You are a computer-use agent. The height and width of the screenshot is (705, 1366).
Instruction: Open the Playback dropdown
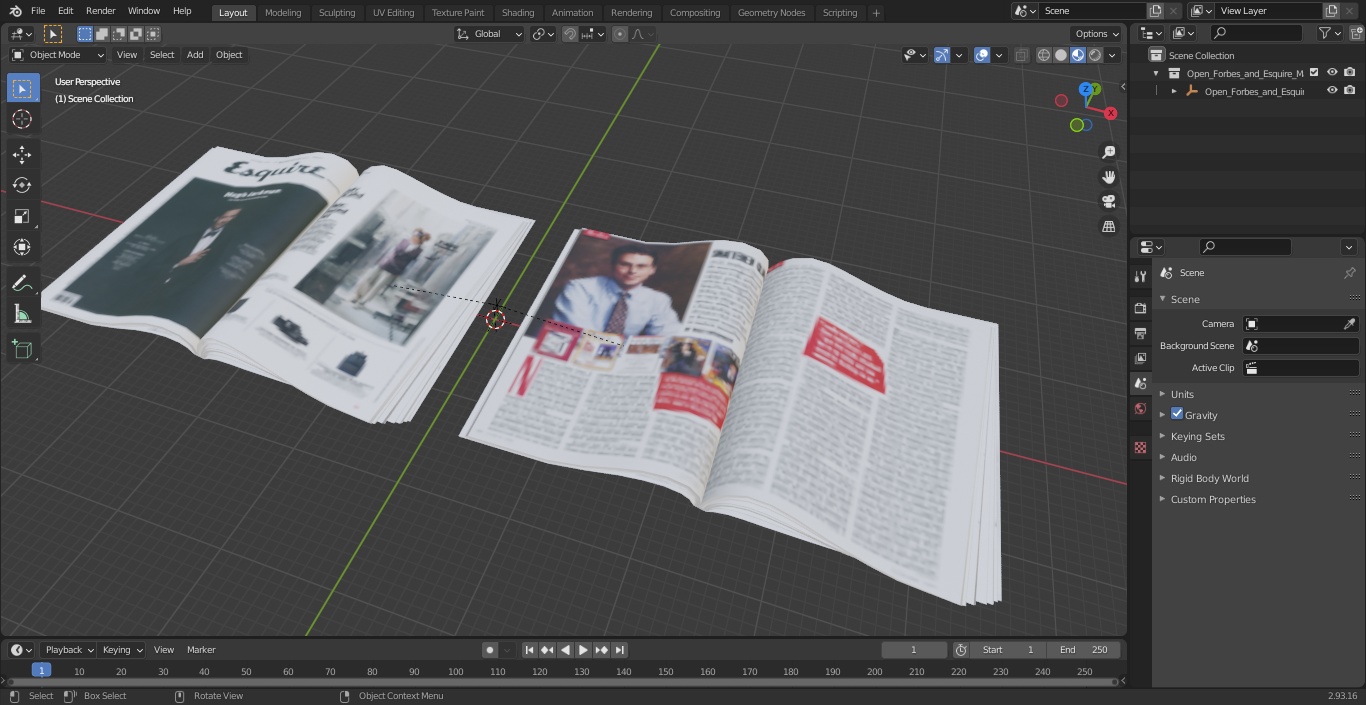pyautogui.click(x=69, y=650)
